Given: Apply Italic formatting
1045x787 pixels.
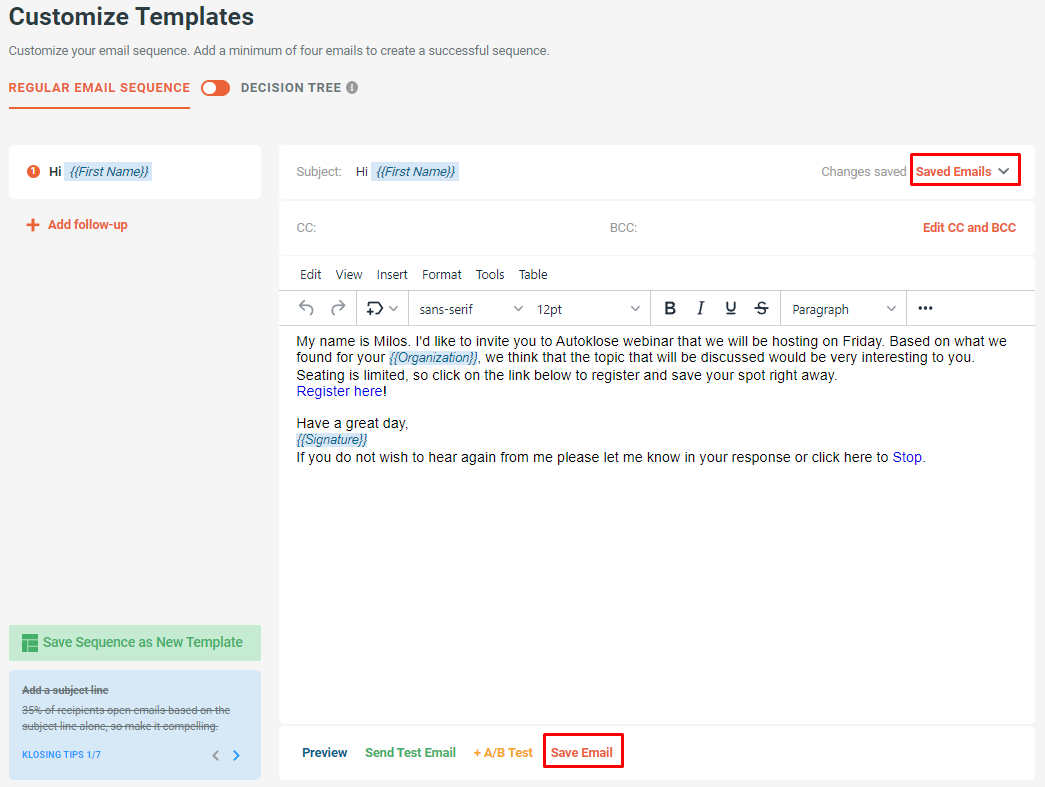Looking at the screenshot, I should point(700,308).
